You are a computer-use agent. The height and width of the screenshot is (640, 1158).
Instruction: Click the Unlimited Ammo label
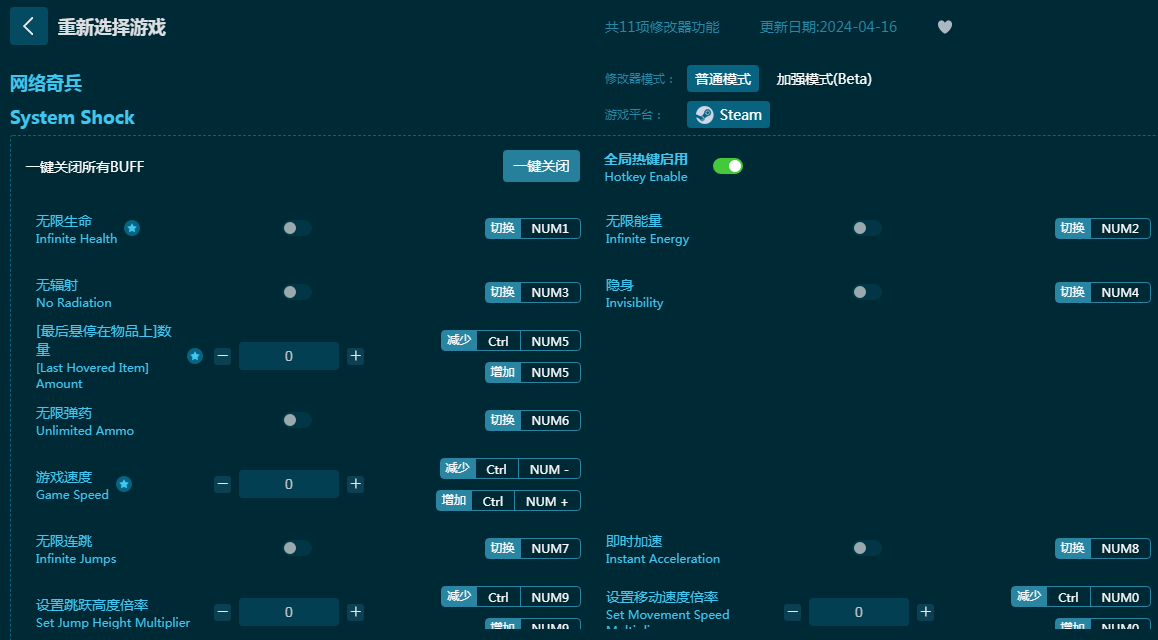coord(85,430)
